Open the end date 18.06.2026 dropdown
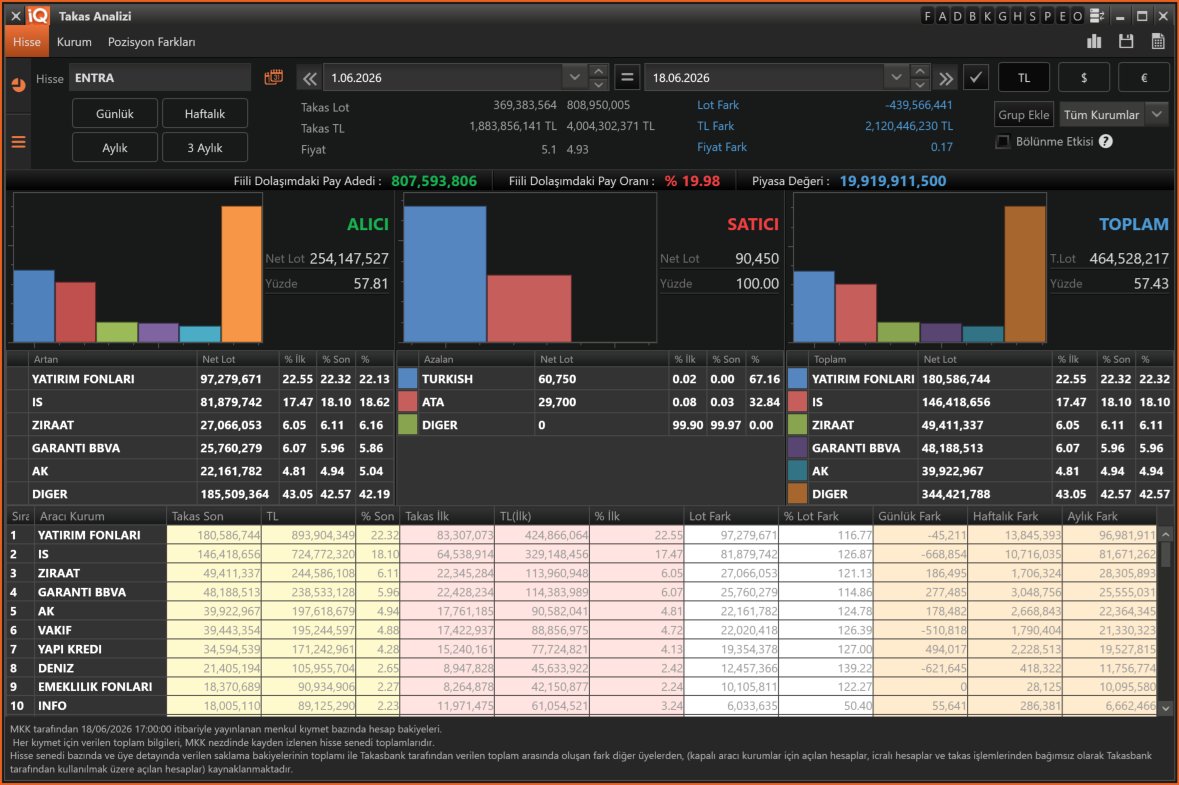 (896, 77)
